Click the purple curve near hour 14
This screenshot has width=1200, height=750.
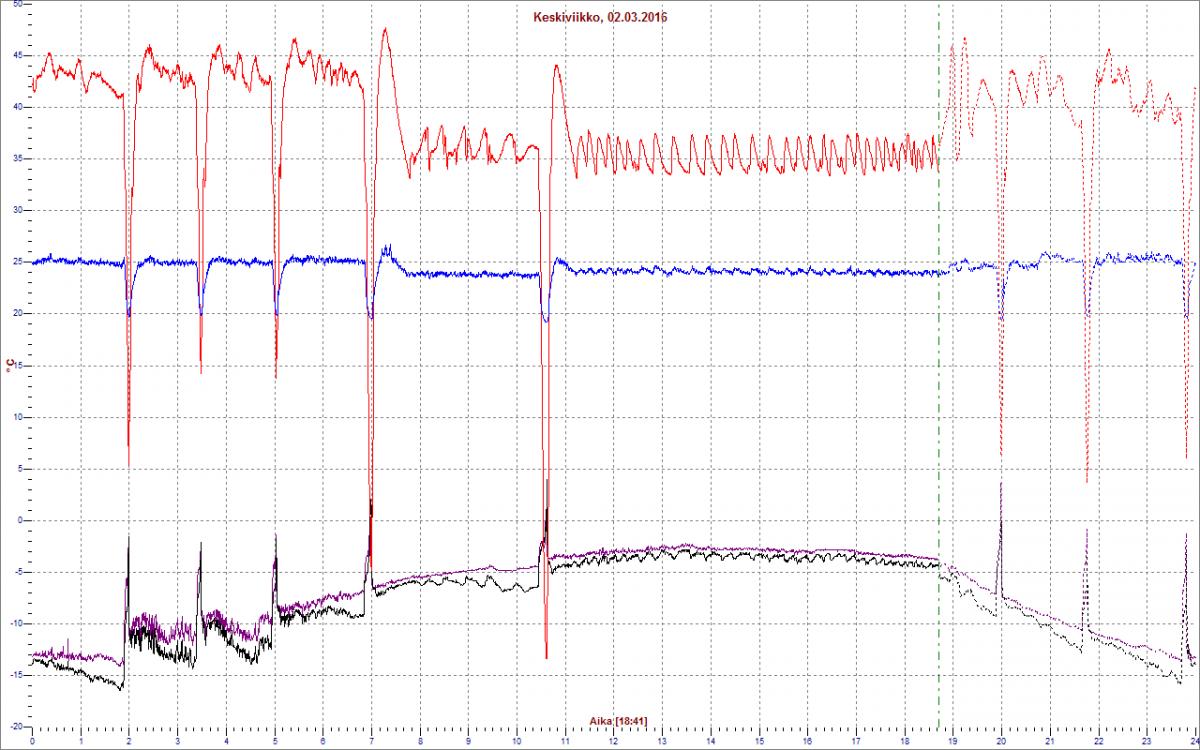coord(711,548)
